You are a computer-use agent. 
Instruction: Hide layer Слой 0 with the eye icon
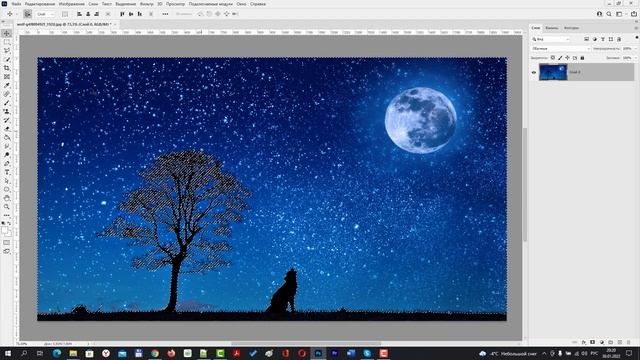tap(534, 72)
